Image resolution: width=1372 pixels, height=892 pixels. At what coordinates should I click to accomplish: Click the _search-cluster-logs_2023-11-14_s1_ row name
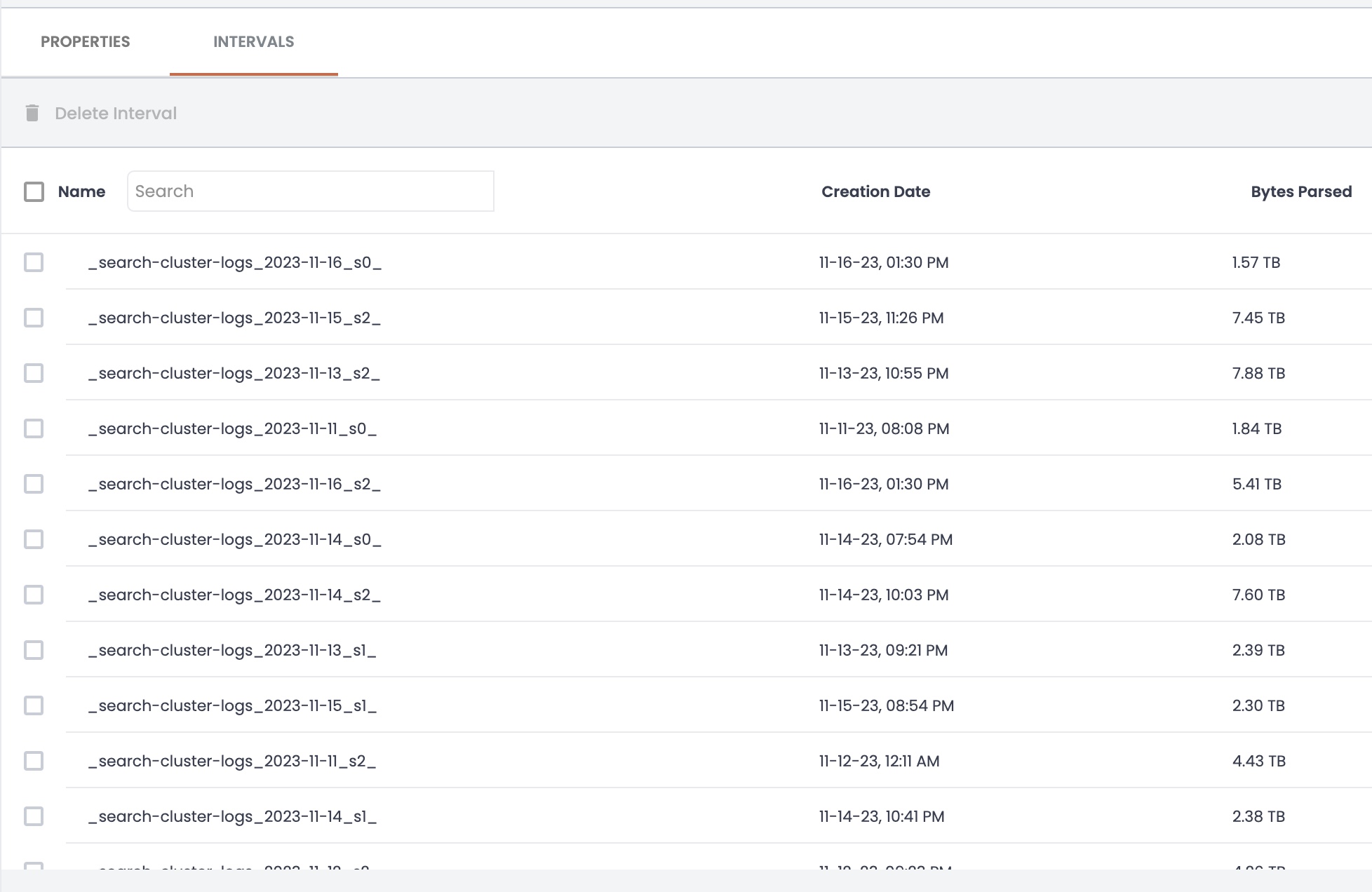(x=232, y=816)
